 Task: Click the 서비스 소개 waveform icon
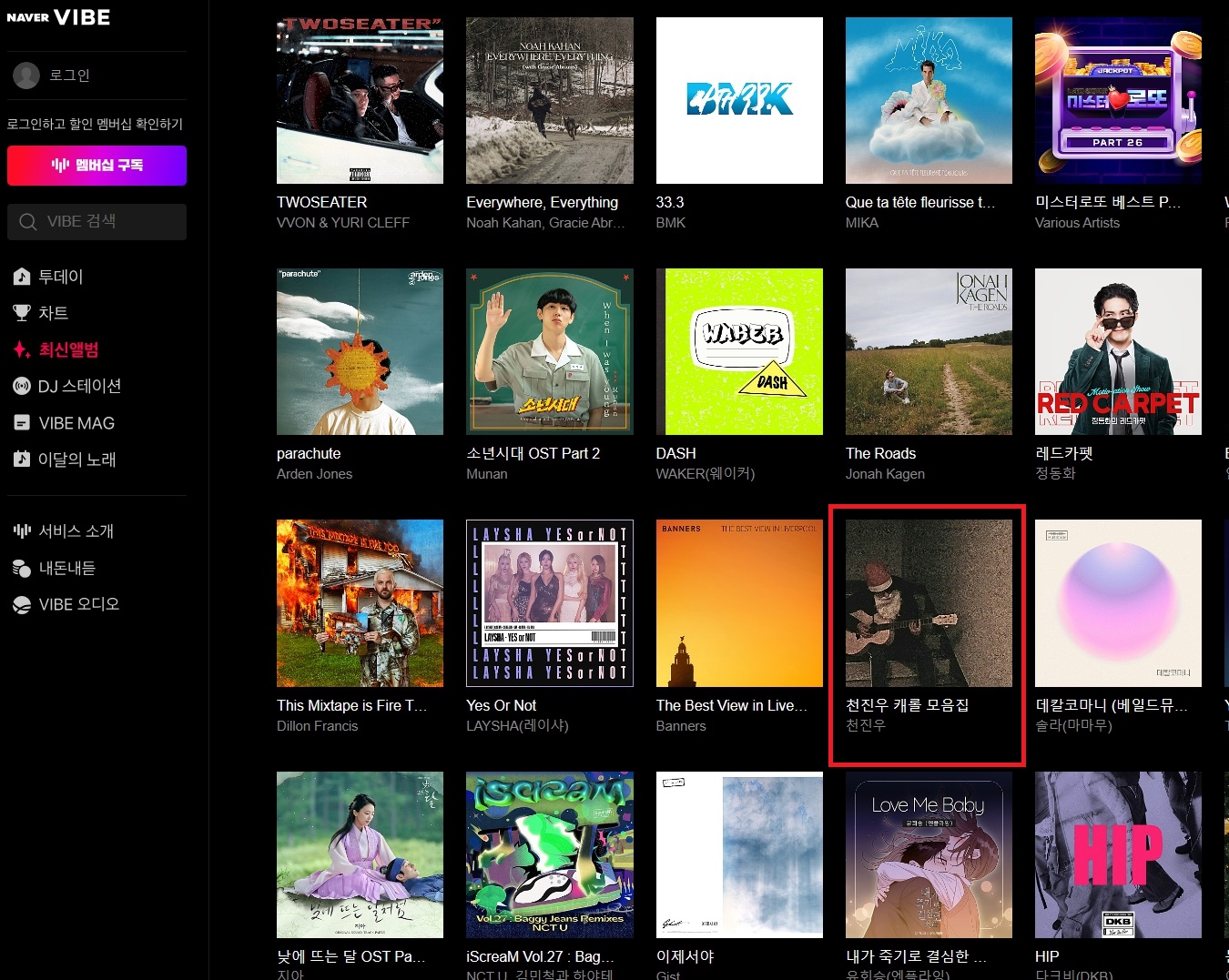22,530
